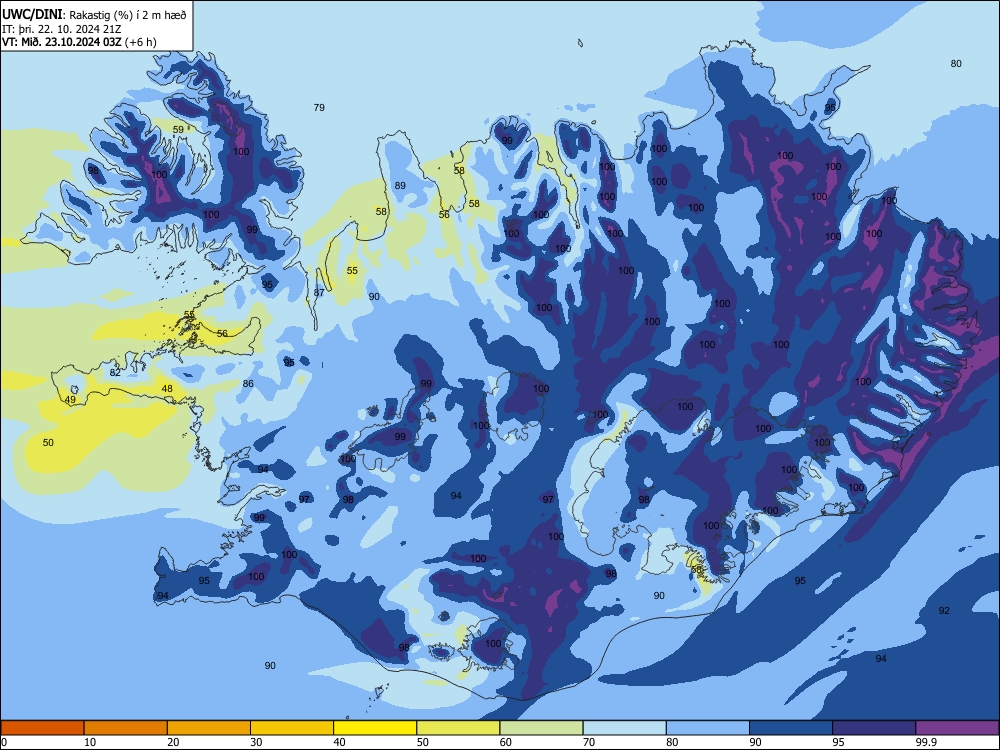Click the humidity value '86' on the map

pyautogui.click(x=248, y=383)
